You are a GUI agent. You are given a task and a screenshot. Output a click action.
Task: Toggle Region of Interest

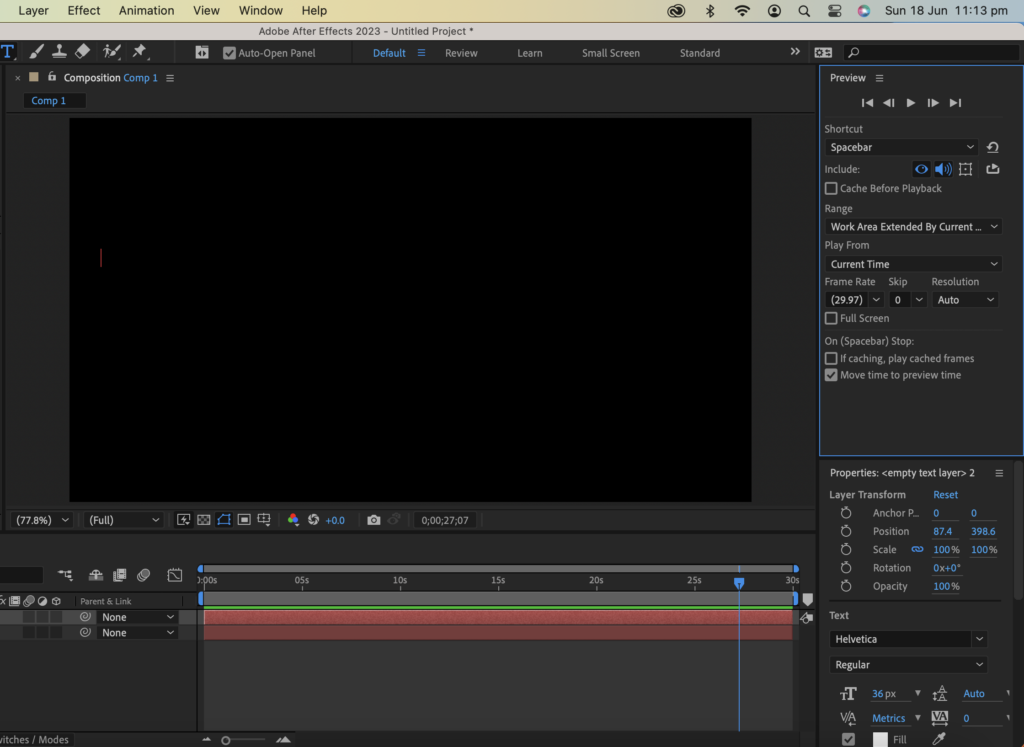[x=244, y=520]
